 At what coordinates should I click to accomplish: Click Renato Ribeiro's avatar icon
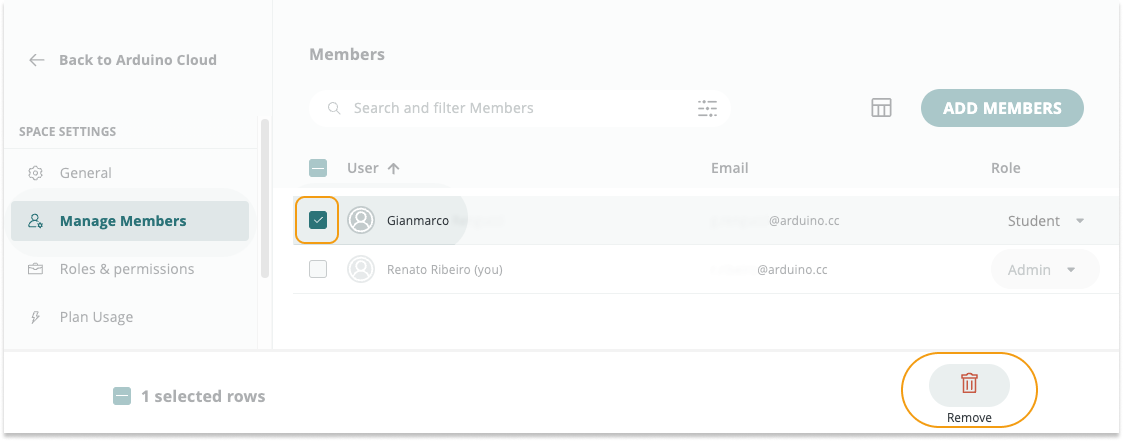pyautogui.click(x=360, y=269)
